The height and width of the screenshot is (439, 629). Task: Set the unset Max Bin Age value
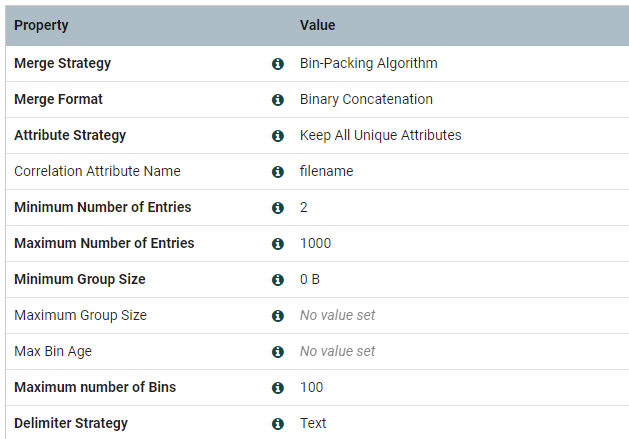(x=337, y=352)
